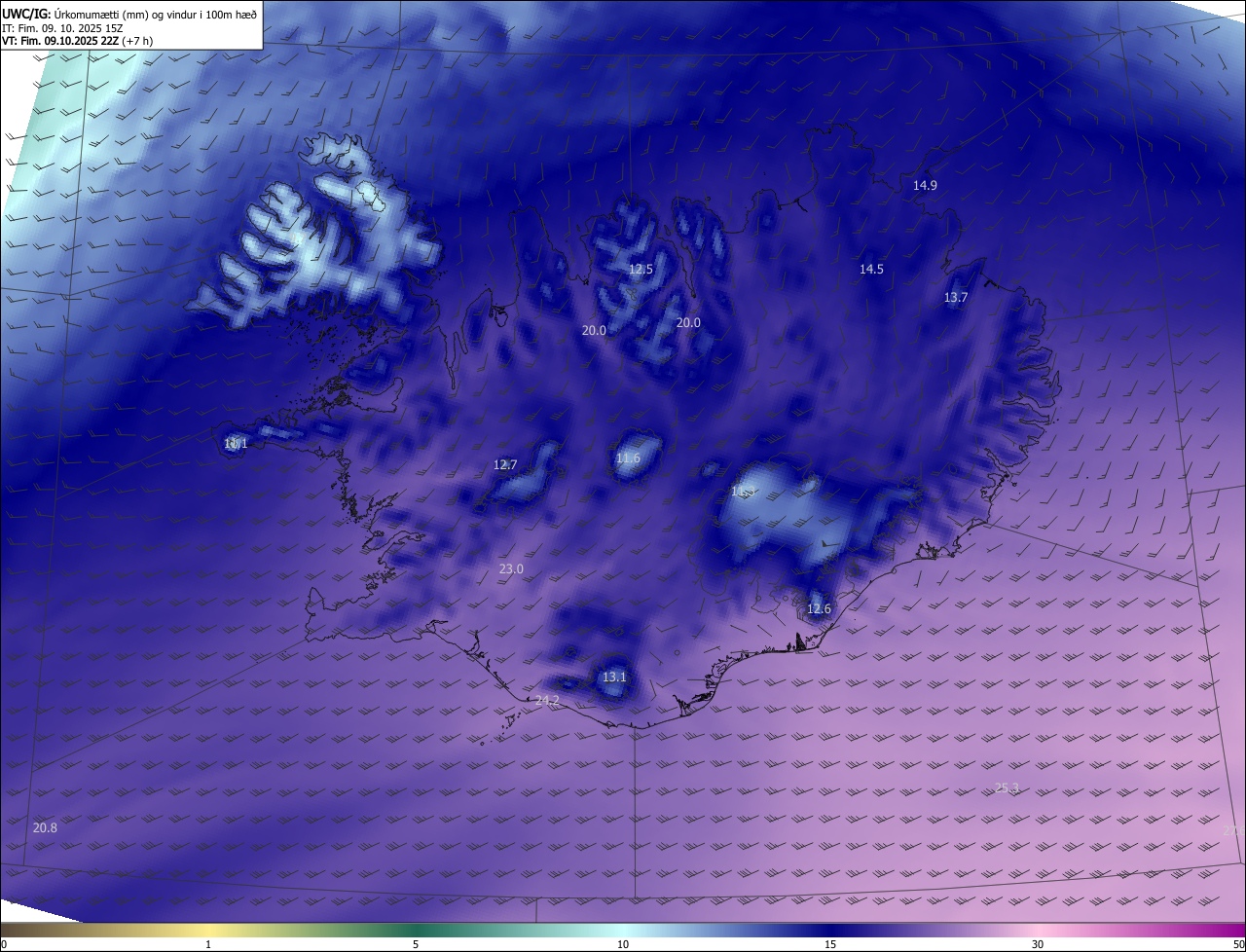Select the 12.6 value label
The width and height of the screenshot is (1246, 952).
pyautogui.click(x=819, y=608)
